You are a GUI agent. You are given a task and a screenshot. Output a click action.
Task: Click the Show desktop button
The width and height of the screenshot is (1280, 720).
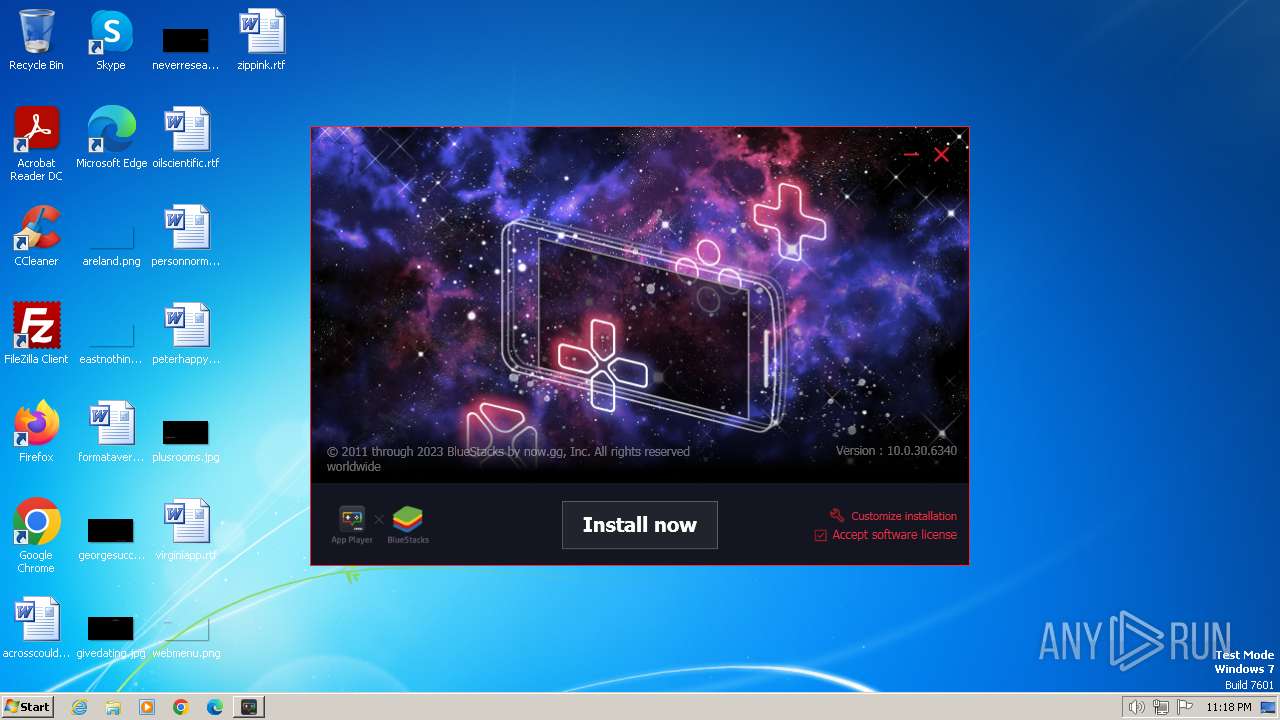[x=1270, y=707]
